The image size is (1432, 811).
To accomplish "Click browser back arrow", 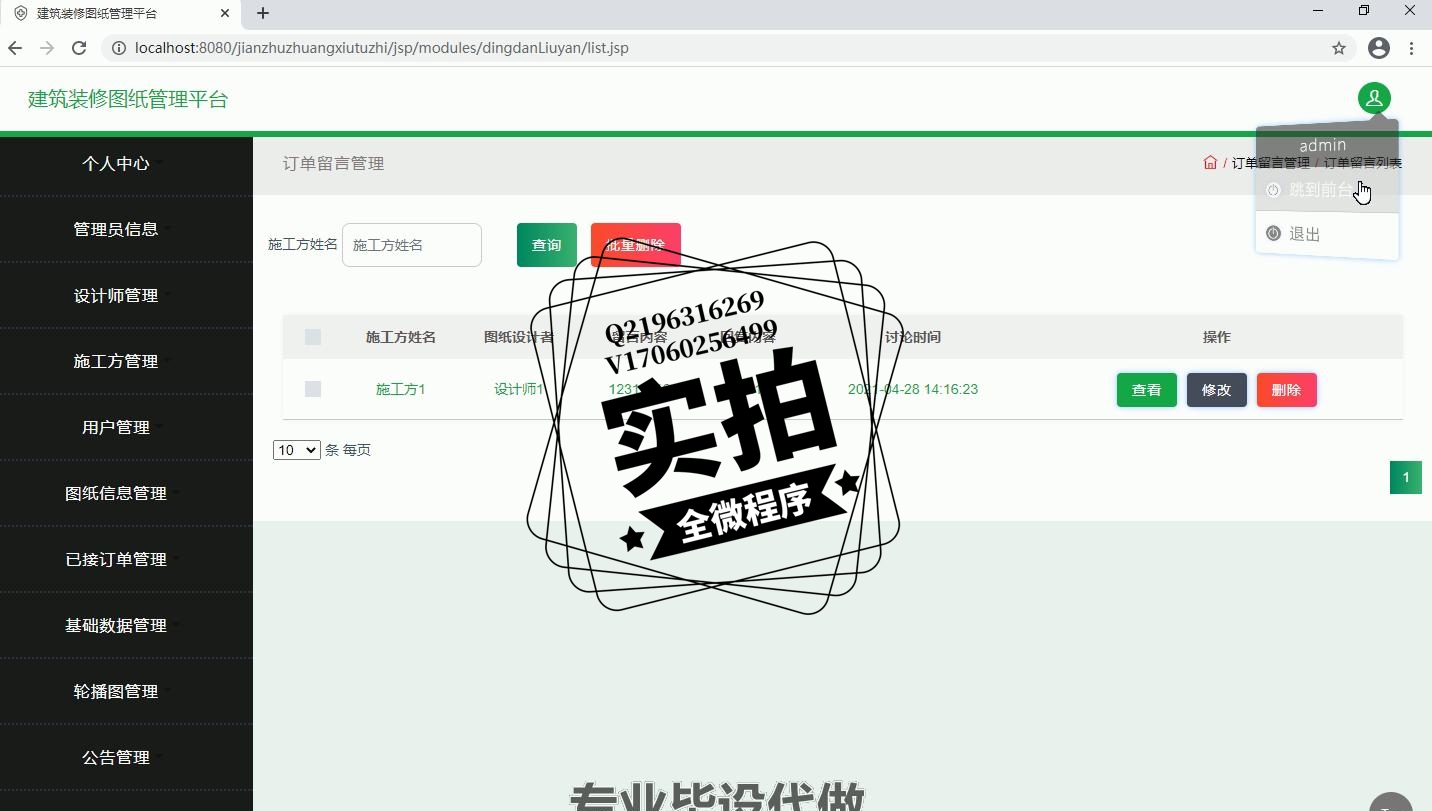I will point(15,48).
